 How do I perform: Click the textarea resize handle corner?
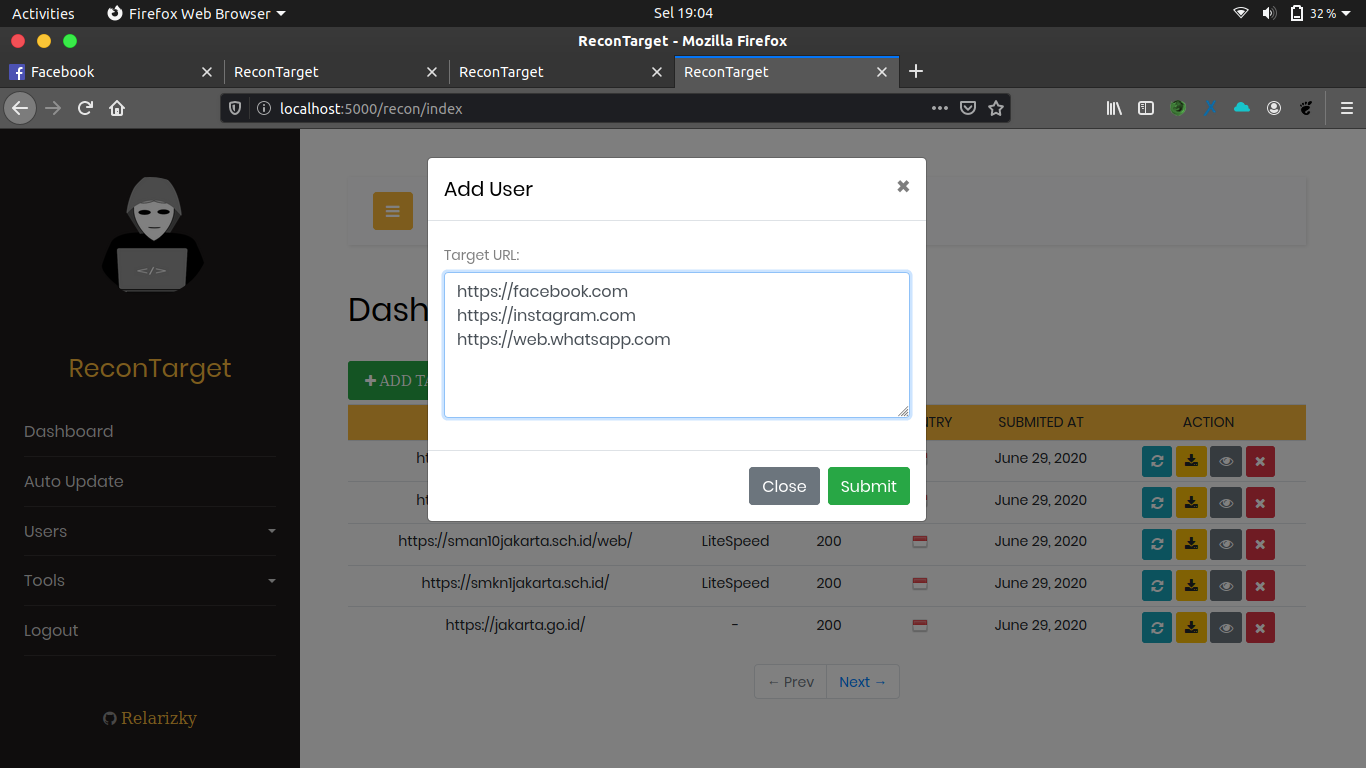903,411
